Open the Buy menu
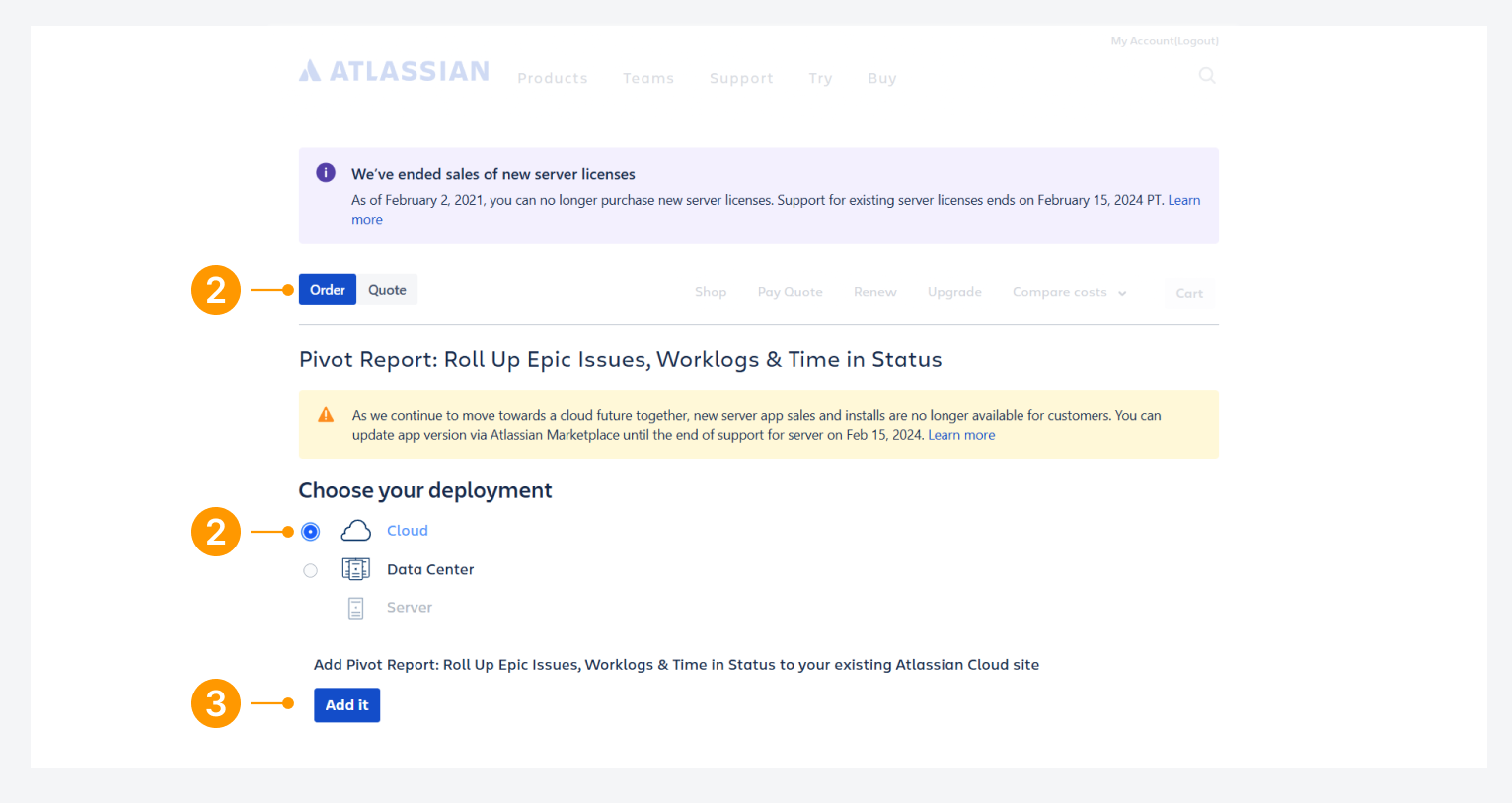 pos(882,78)
